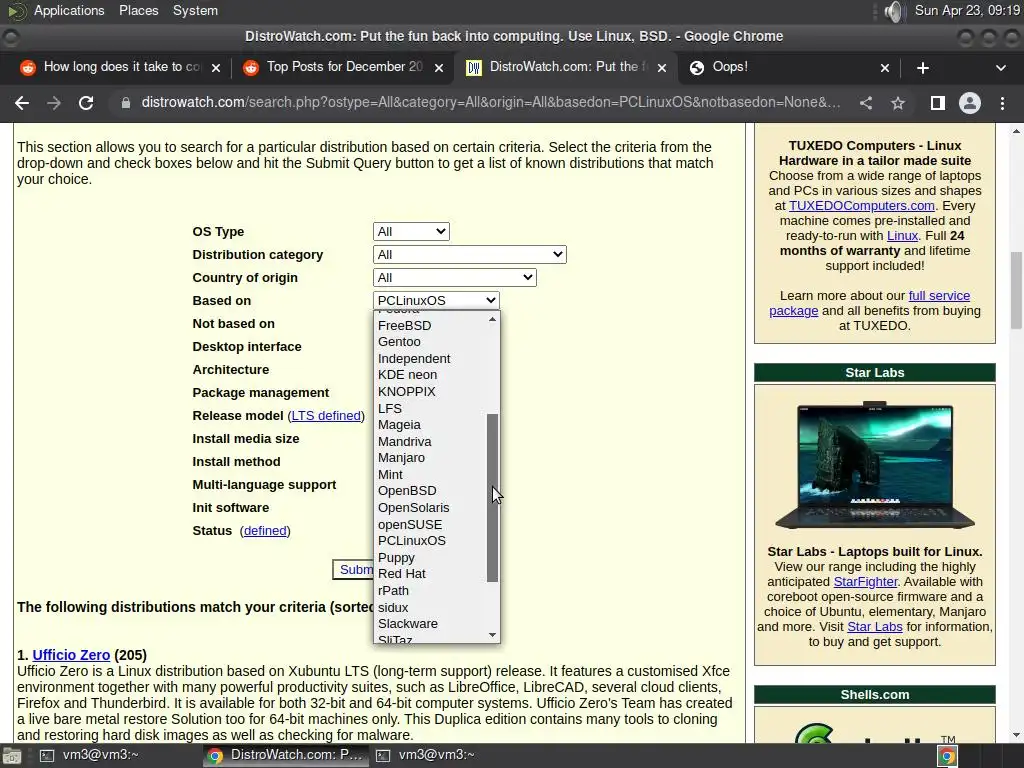Click Chrome icon at taskbar right corner
This screenshot has height=768, width=1024.
947,756
